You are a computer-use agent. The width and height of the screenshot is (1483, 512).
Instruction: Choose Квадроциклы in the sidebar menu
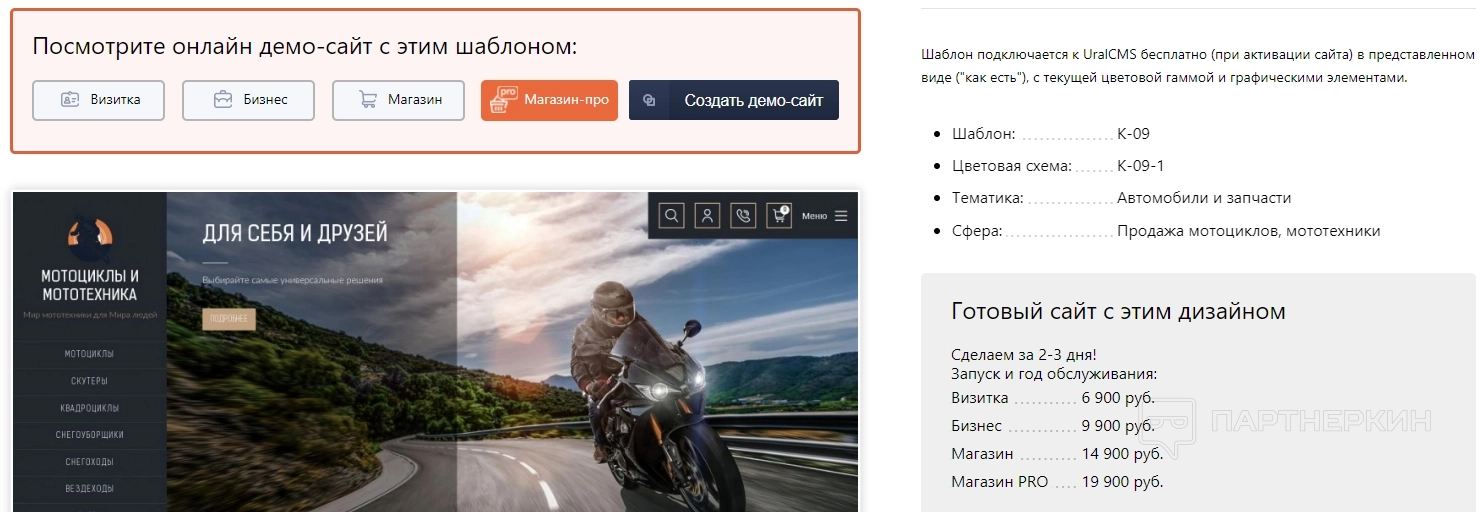point(89,408)
